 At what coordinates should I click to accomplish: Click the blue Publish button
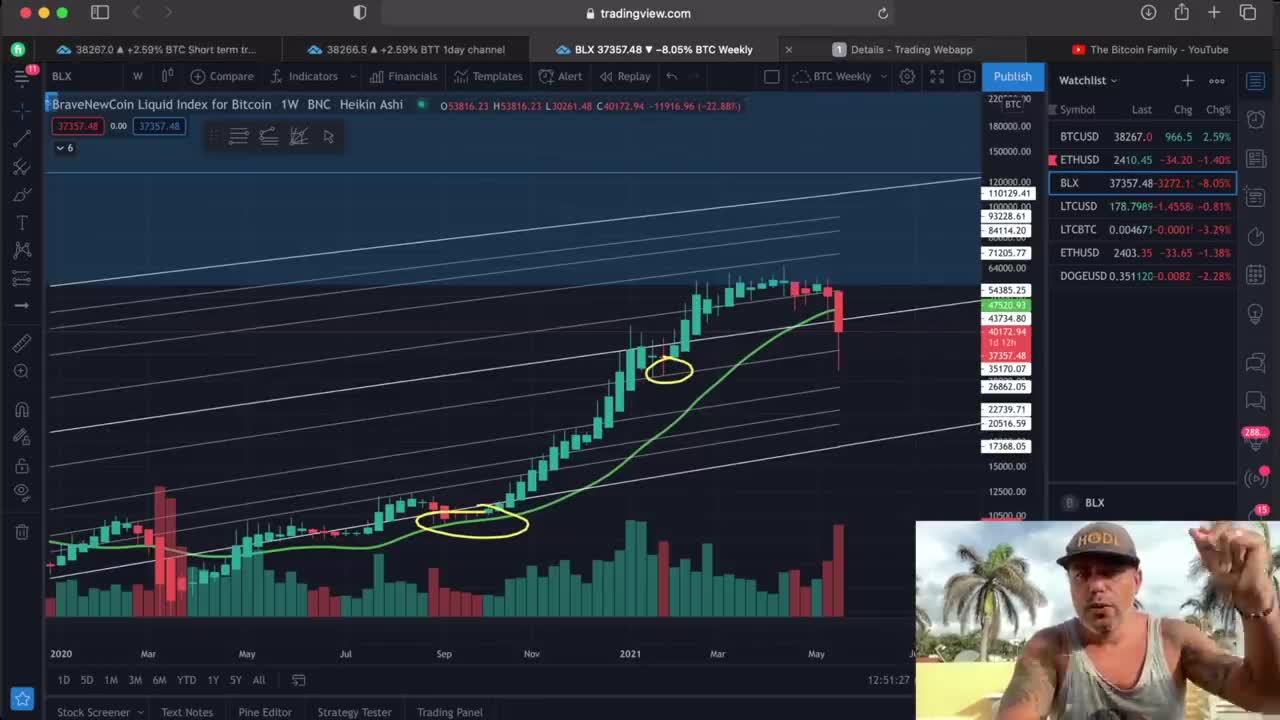[x=1012, y=76]
